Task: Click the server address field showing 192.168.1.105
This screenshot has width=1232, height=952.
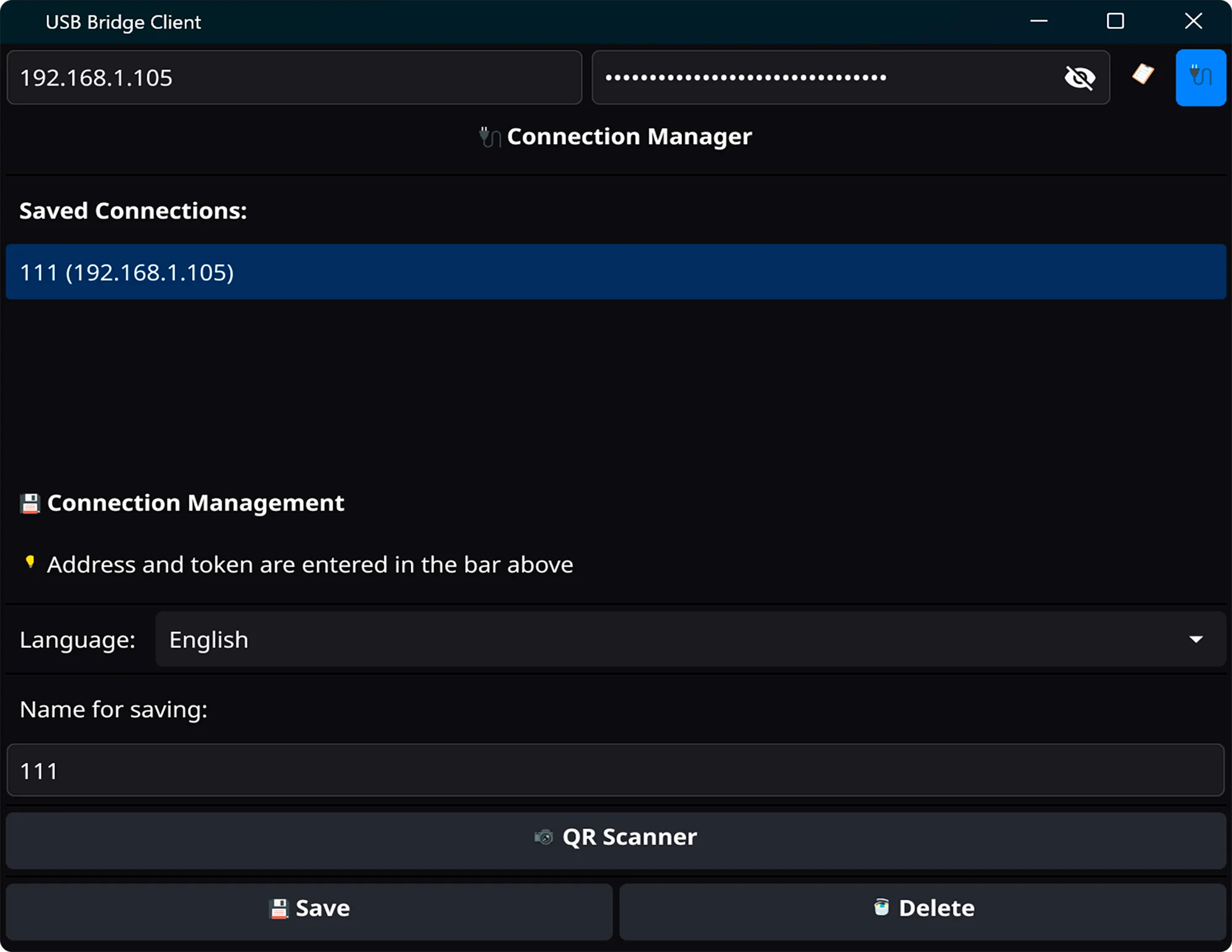Action: [294, 77]
